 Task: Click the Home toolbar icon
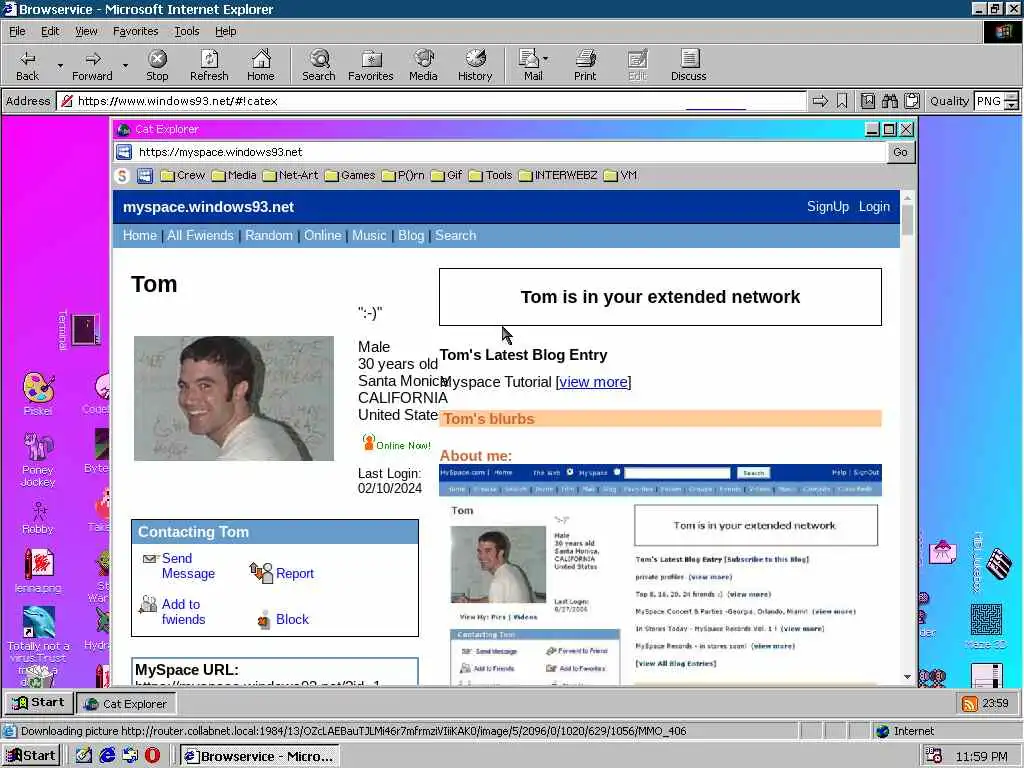[x=261, y=65]
